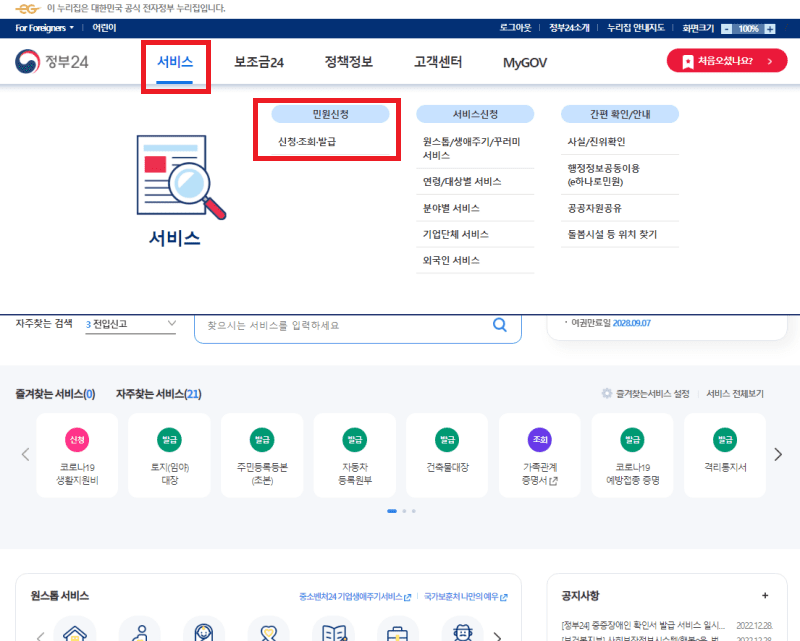
Task: Click 즐겨찾는서비스 설정 link
Action: tap(653, 393)
